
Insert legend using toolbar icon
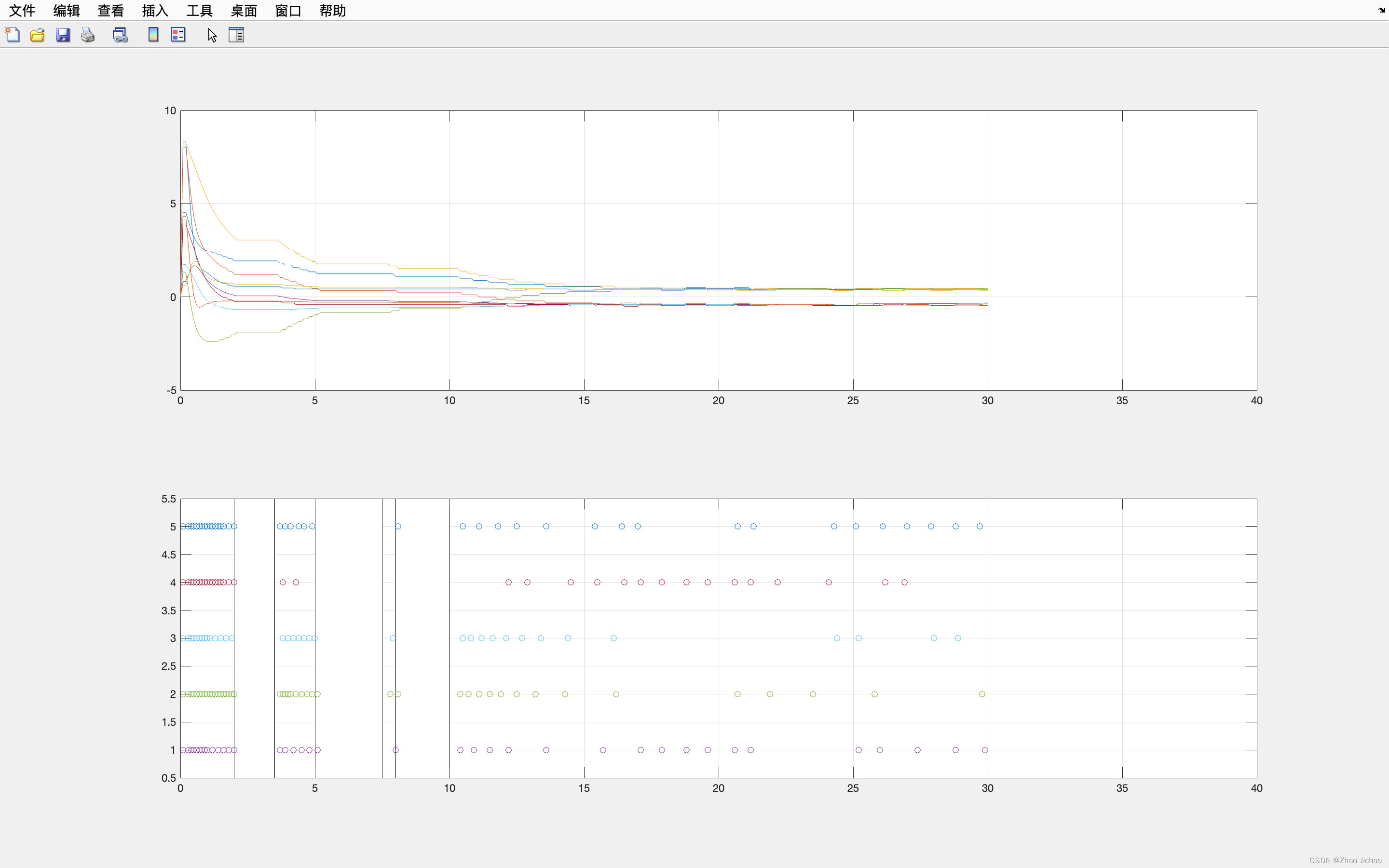click(x=178, y=35)
